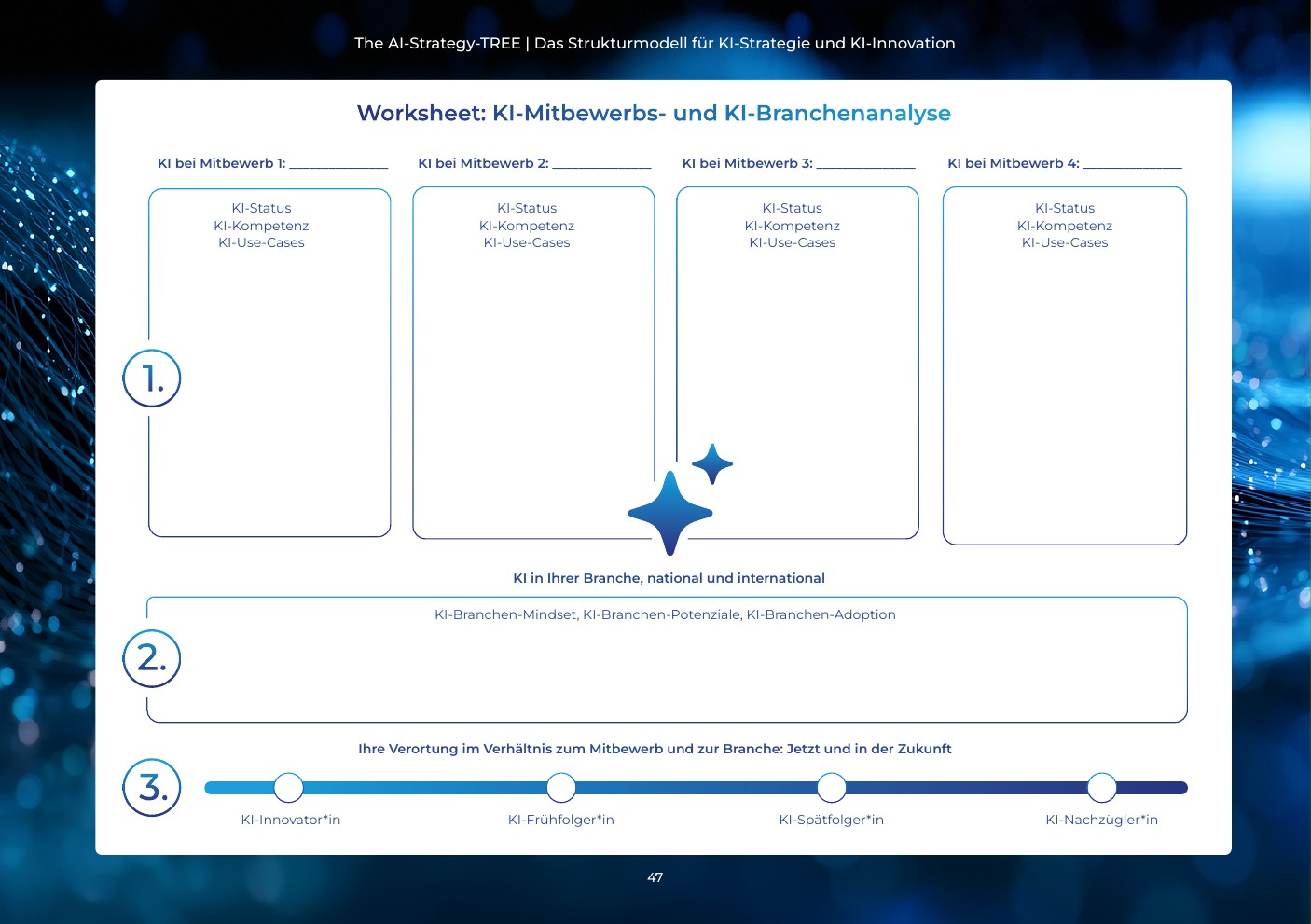This screenshot has width=1311, height=924.
Task: Click into the Mitbewerb 4 answer box
Action: coord(1065,365)
